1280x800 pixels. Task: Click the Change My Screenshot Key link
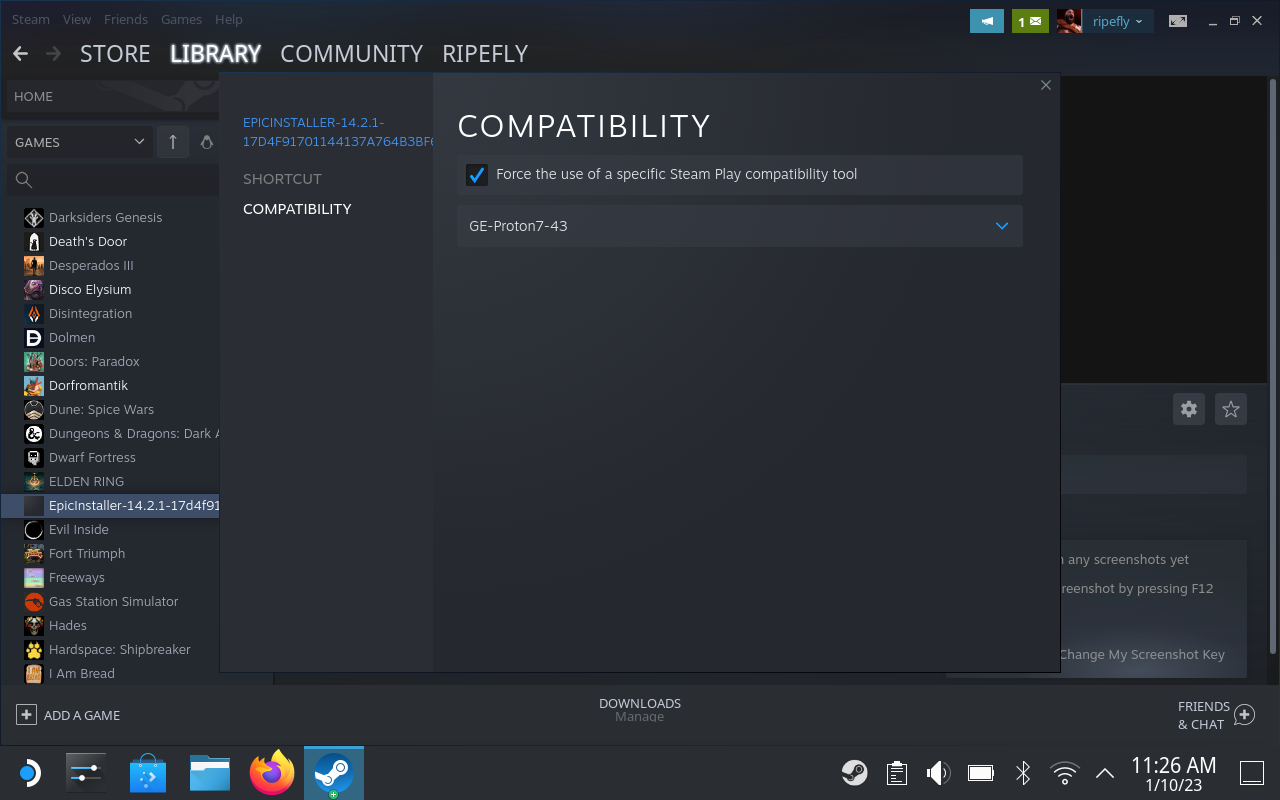coord(1141,654)
